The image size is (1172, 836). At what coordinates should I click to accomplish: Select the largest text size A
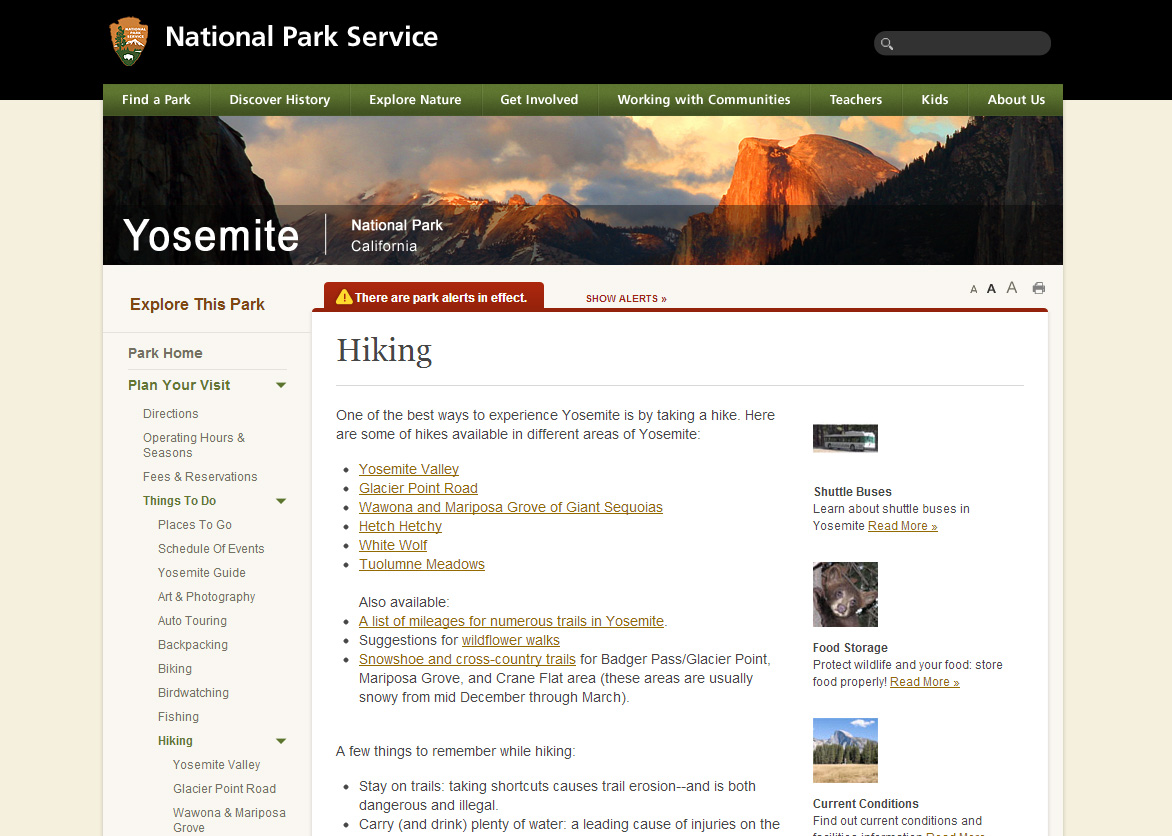[1012, 288]
